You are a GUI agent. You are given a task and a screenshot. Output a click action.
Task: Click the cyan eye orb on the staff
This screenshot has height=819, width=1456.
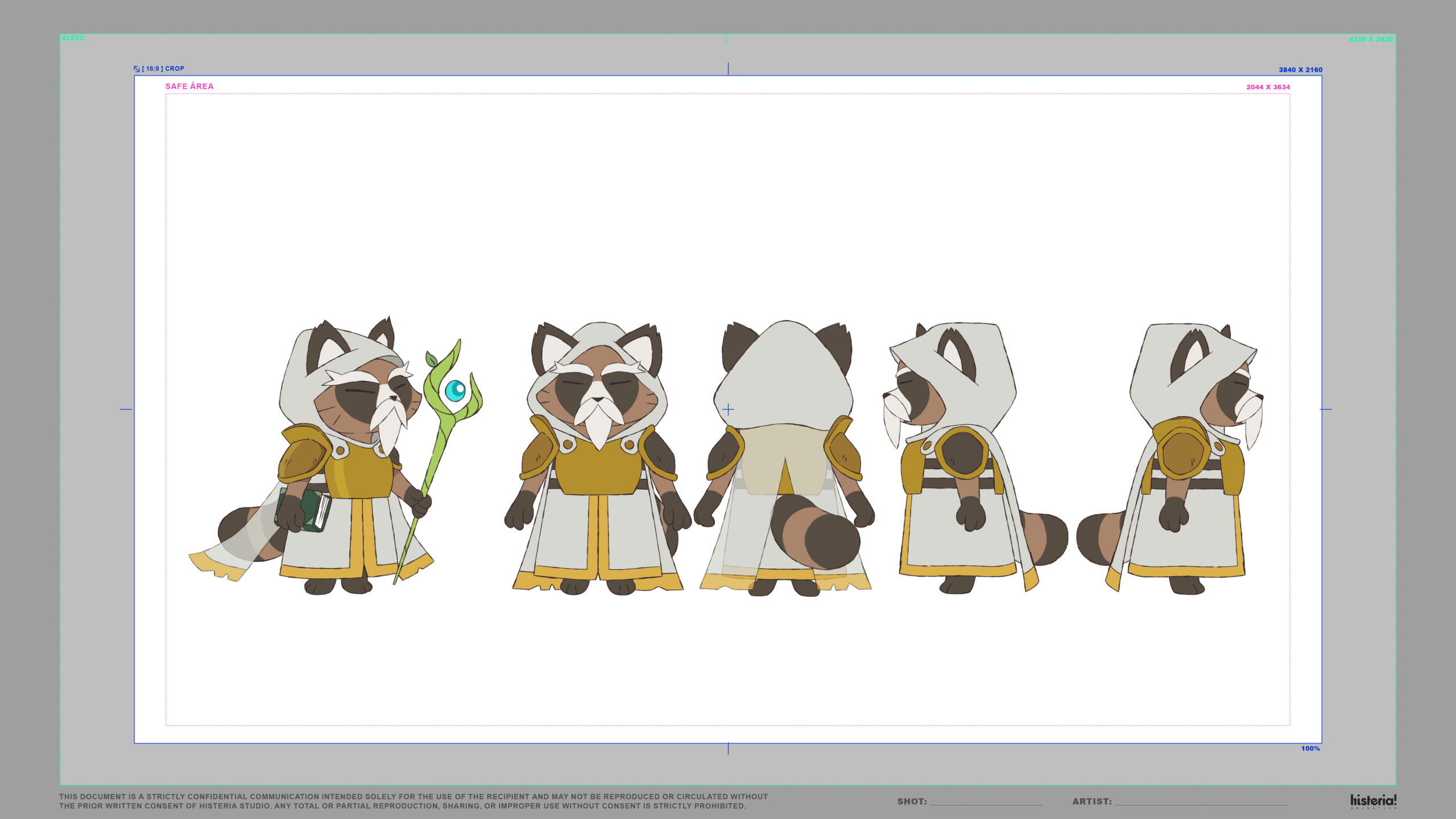[456, 390]
